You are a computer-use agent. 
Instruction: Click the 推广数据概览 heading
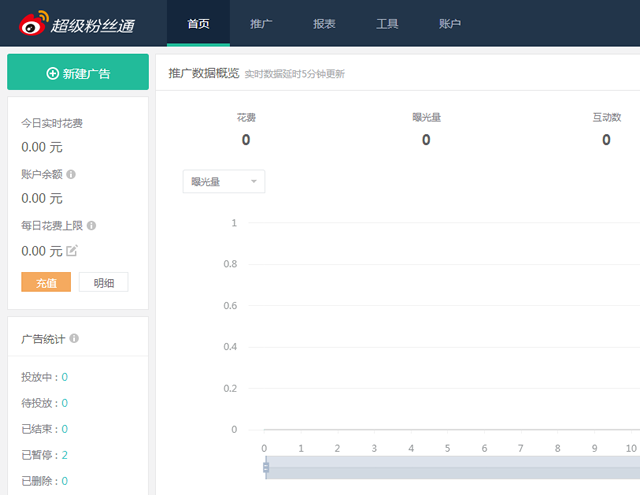click(204, 73)
